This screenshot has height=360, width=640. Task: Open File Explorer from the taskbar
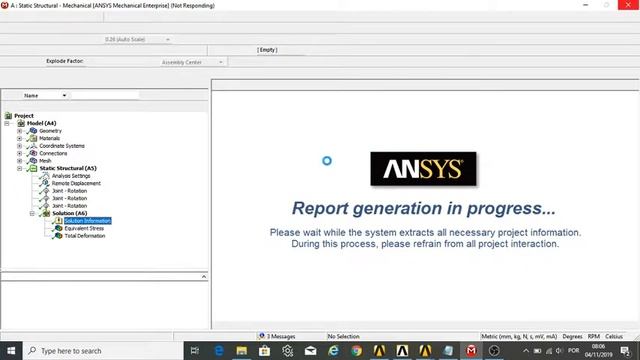click(x=242, y=351)
